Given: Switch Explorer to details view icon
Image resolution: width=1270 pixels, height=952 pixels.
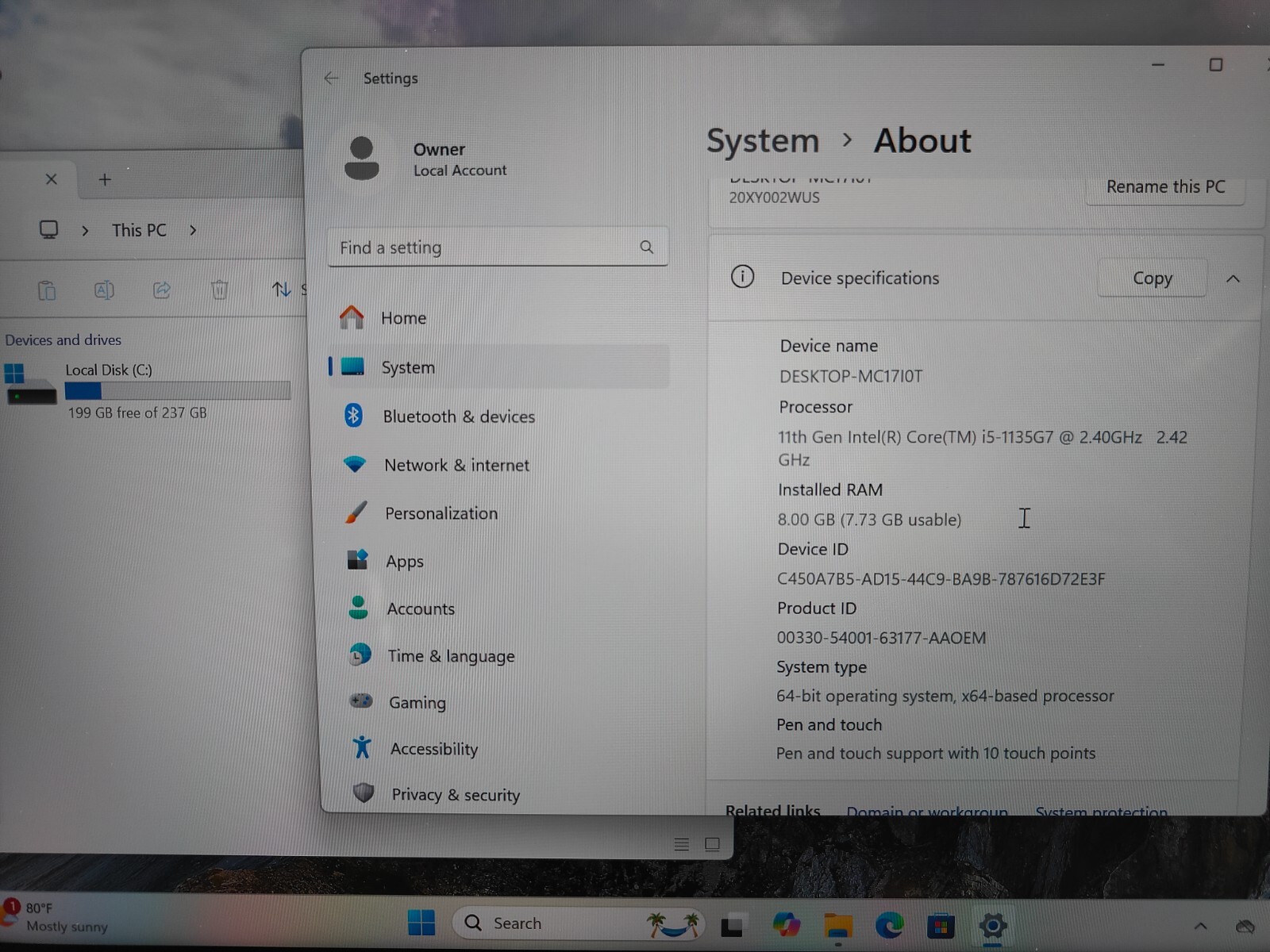Looking at the screenshot, I should (x=681, y=844).
